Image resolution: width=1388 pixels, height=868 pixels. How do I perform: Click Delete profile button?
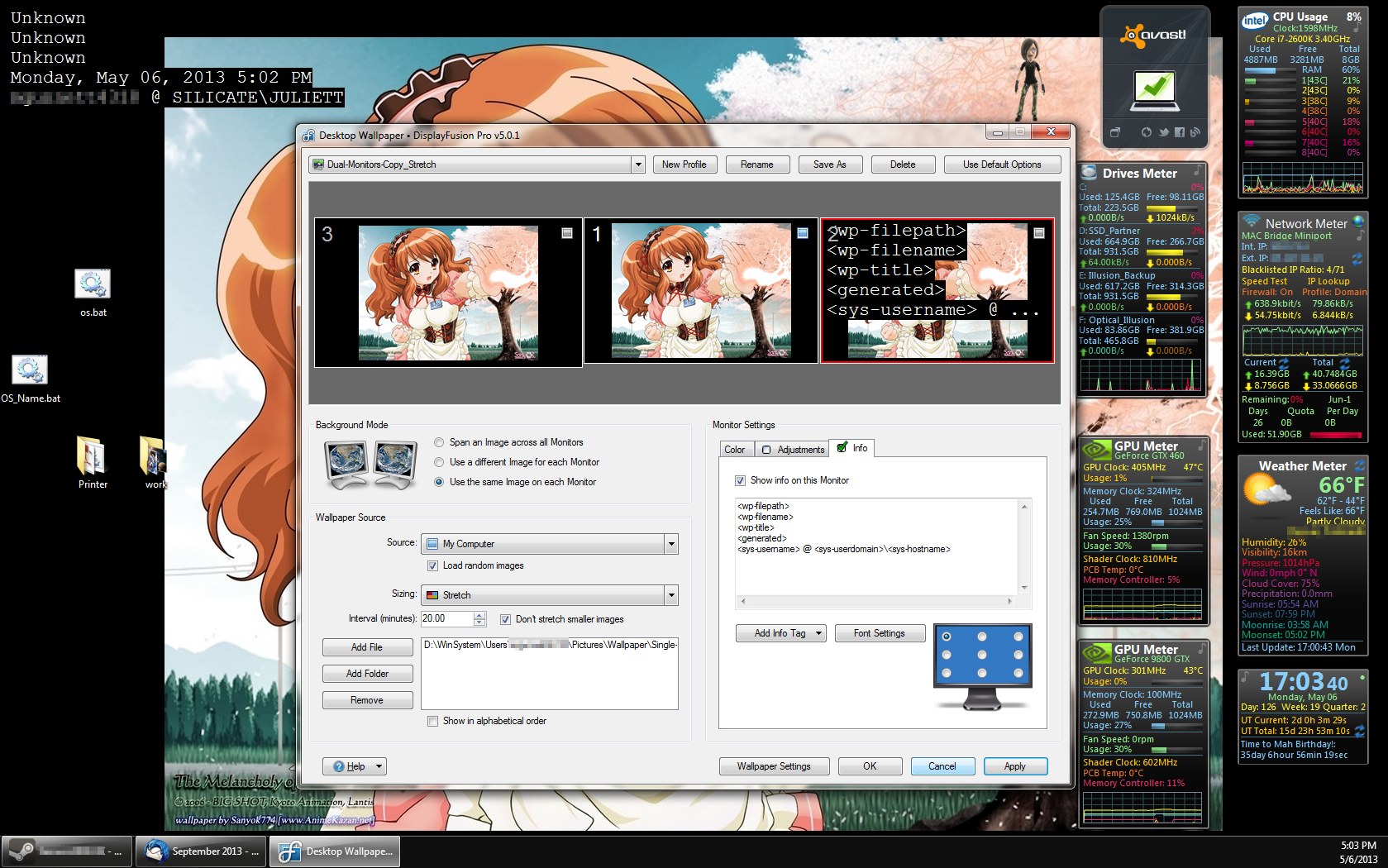[x=903, y=165]
